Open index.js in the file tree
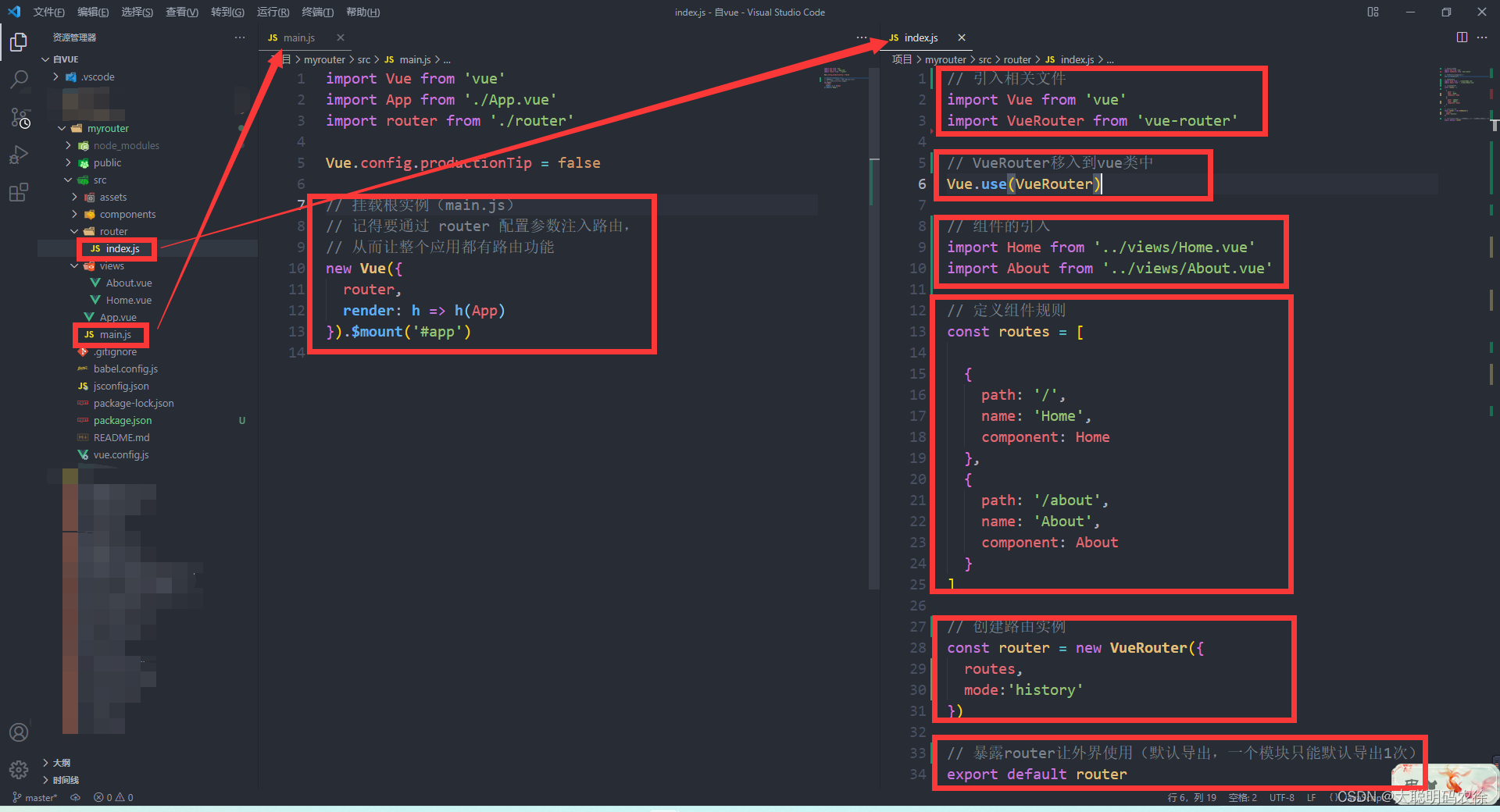The height and width of the screenshot is (812, 1500). coord(148,248)
